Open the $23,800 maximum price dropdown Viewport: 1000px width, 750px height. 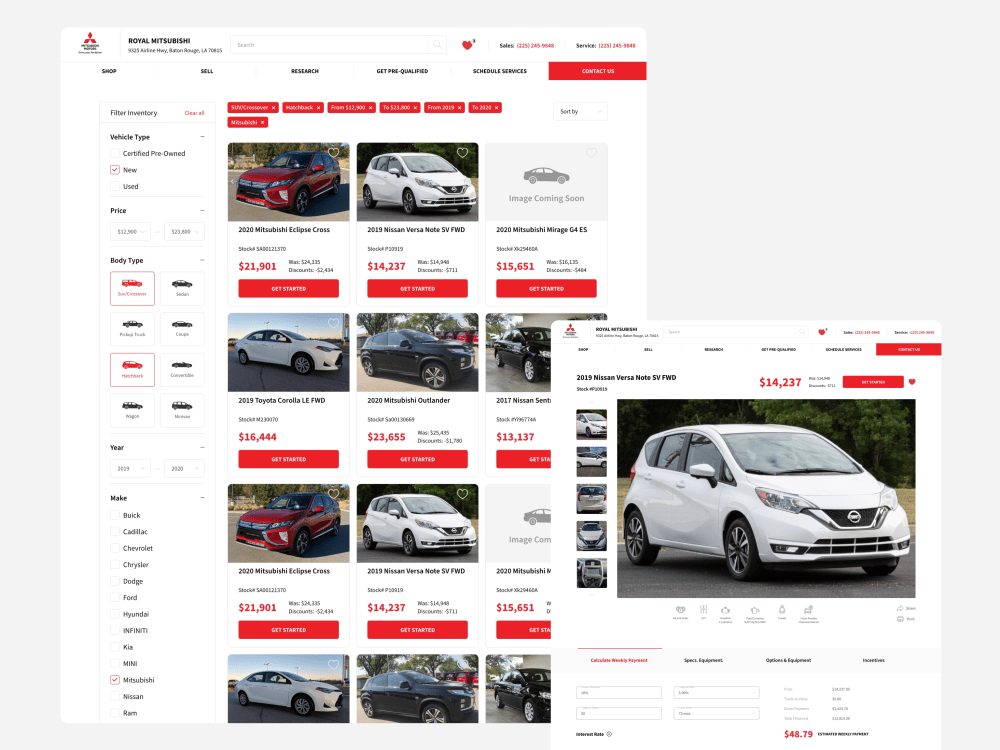(184, 232)
